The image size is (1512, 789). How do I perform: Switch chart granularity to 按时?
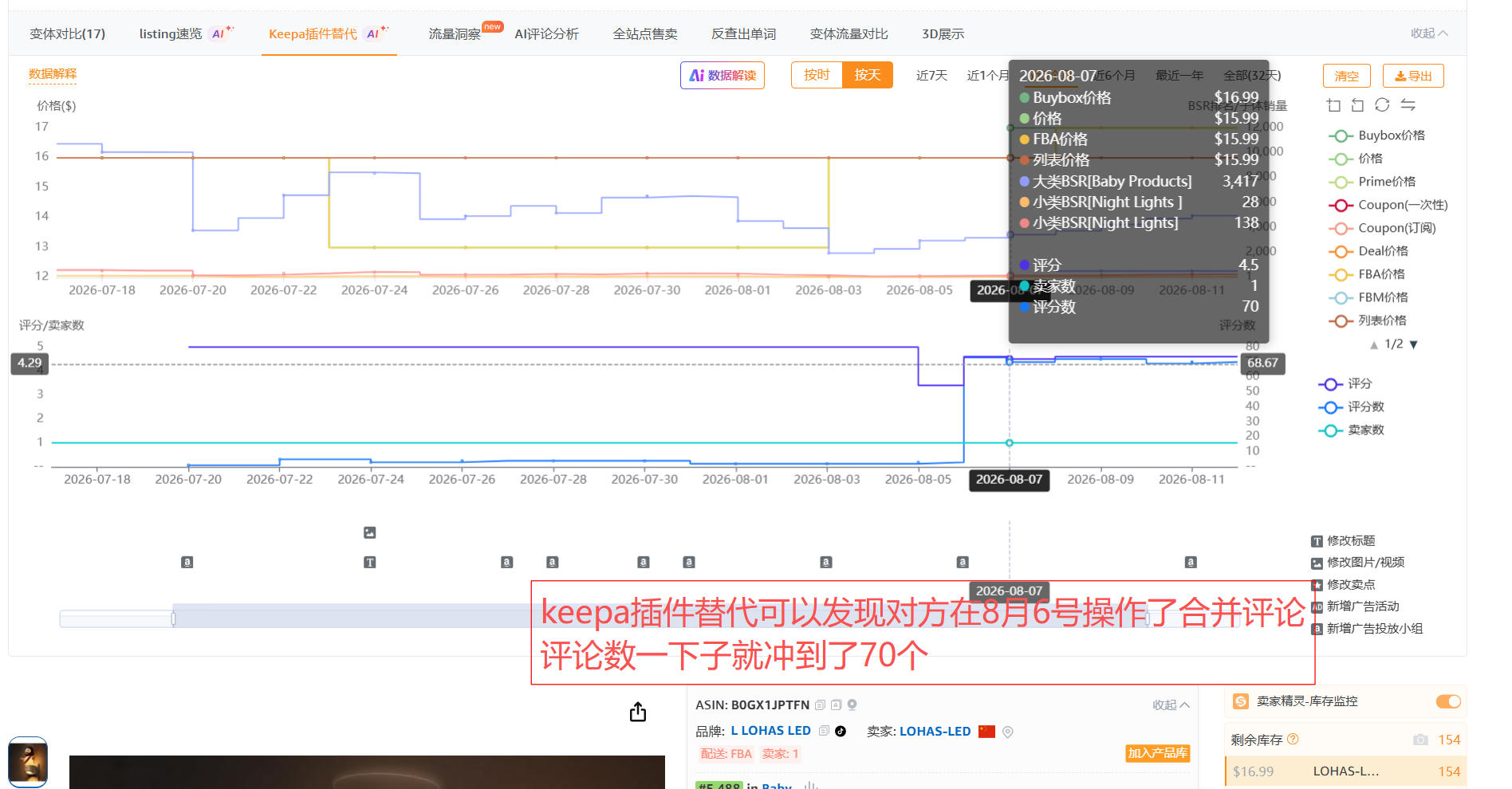[x=817, y=75]
